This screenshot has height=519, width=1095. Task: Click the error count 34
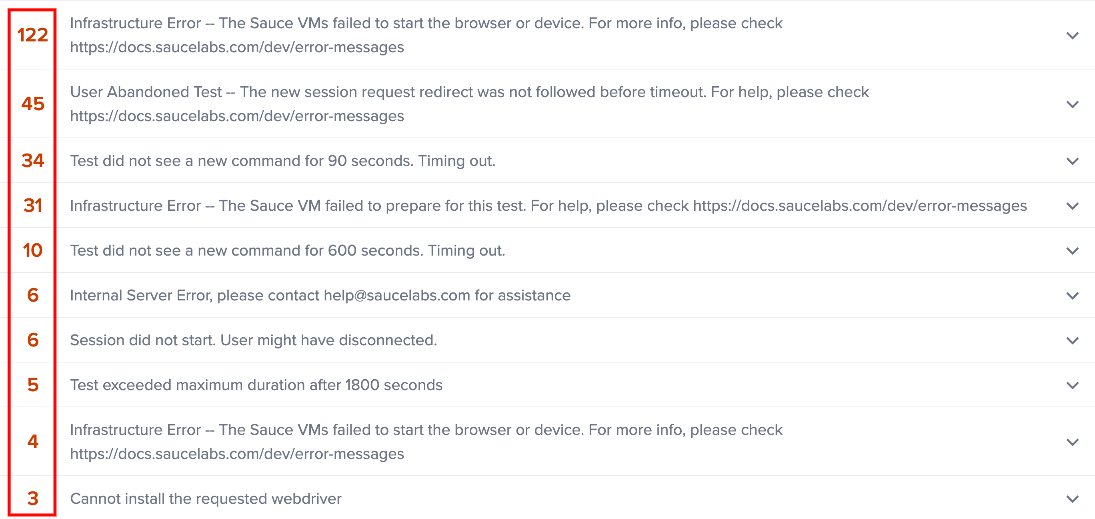(33, 161)
